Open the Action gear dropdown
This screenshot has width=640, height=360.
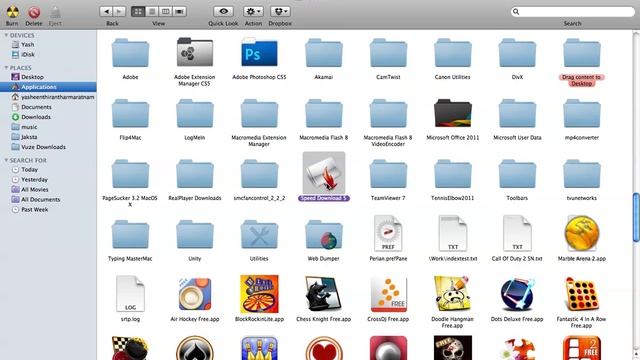(x=253, y=11)
